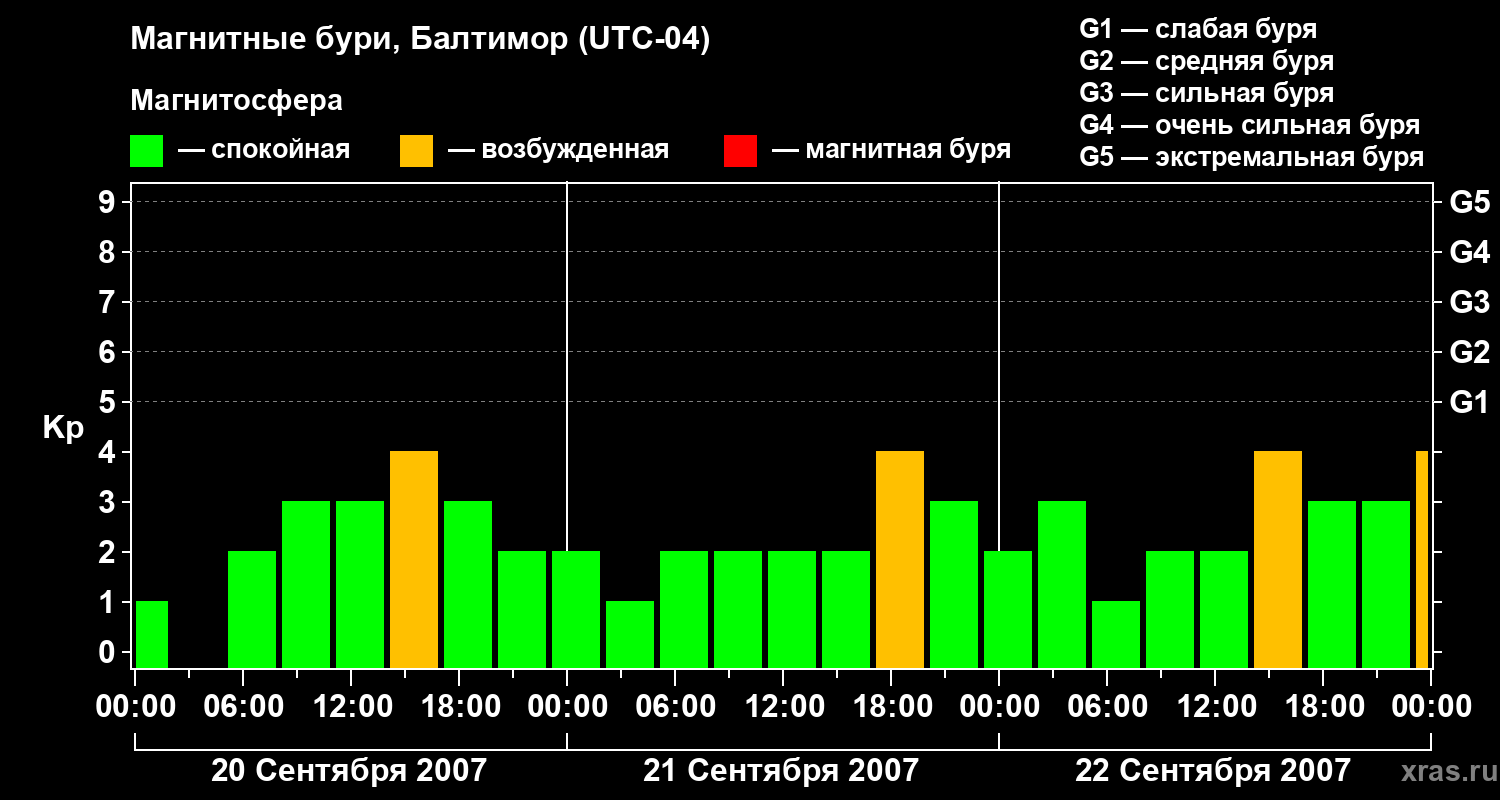Click 'G5 — экстремальная буря' legend line

pos(1251,157)
